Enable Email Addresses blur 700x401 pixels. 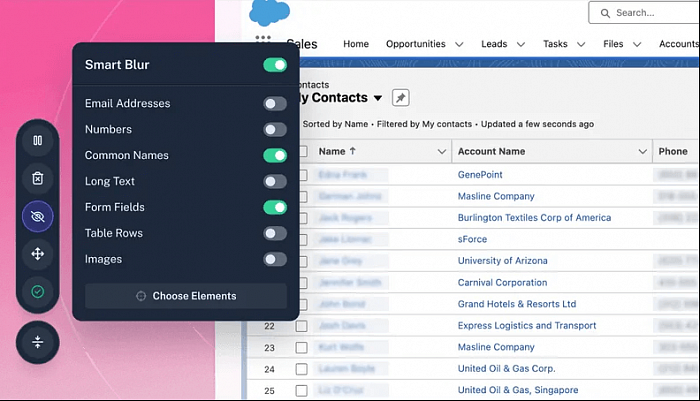pos(275,104)
